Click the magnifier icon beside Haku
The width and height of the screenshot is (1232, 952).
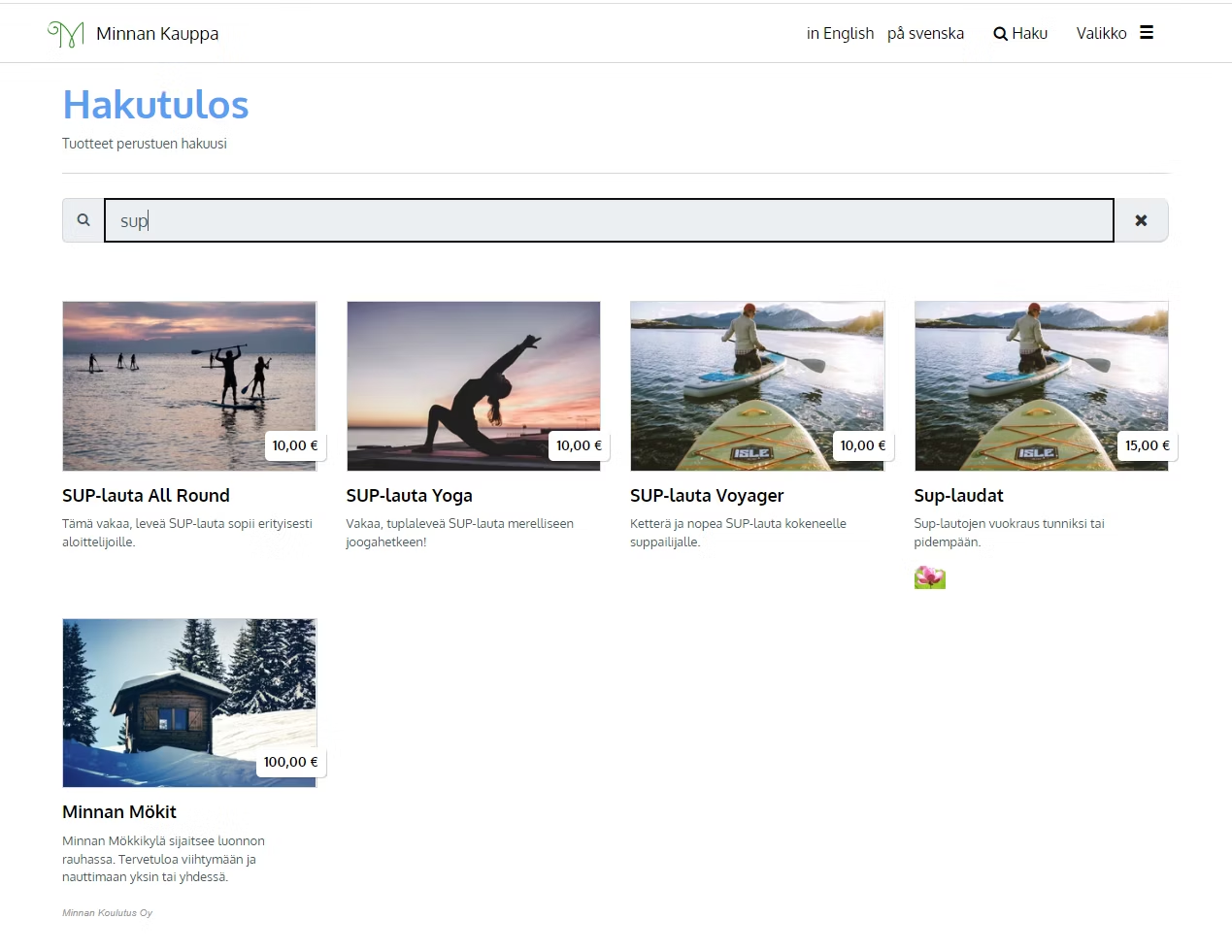pos(1000,34)
